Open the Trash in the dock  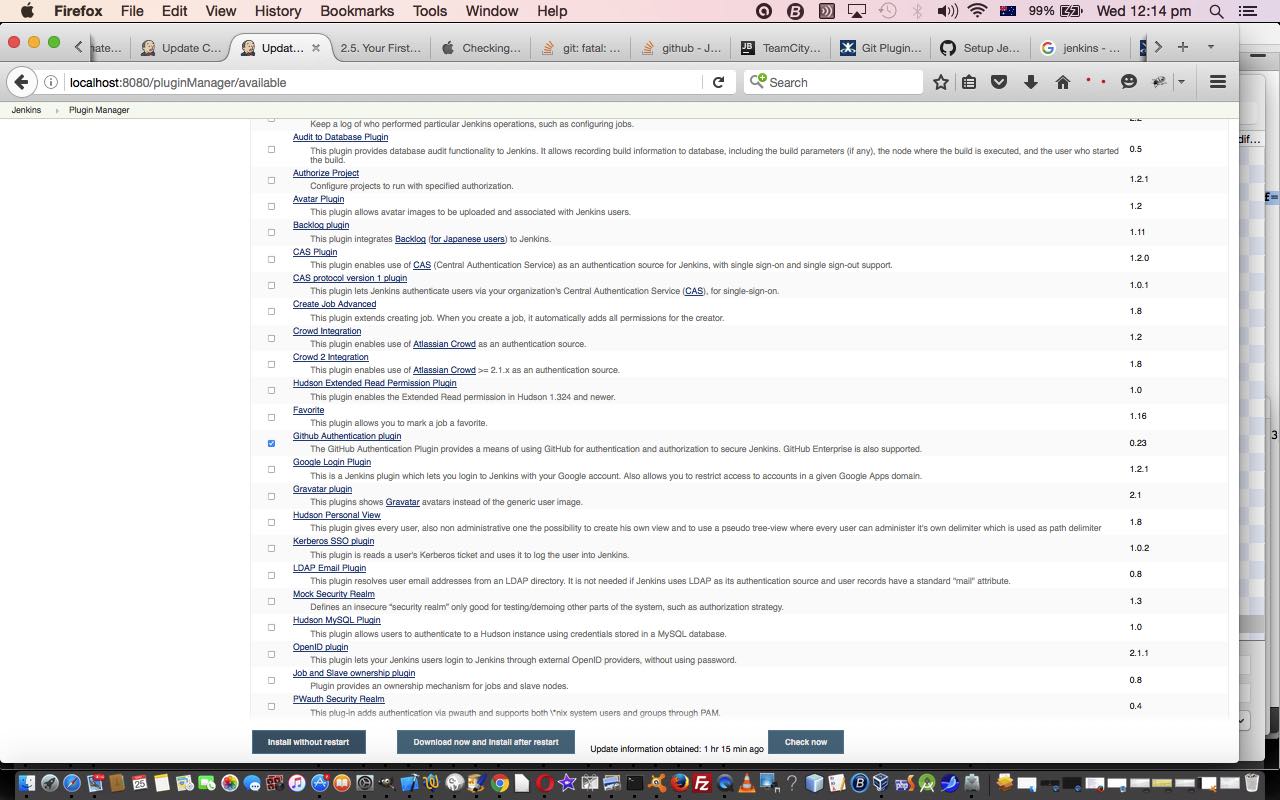tap(1252, 783)
